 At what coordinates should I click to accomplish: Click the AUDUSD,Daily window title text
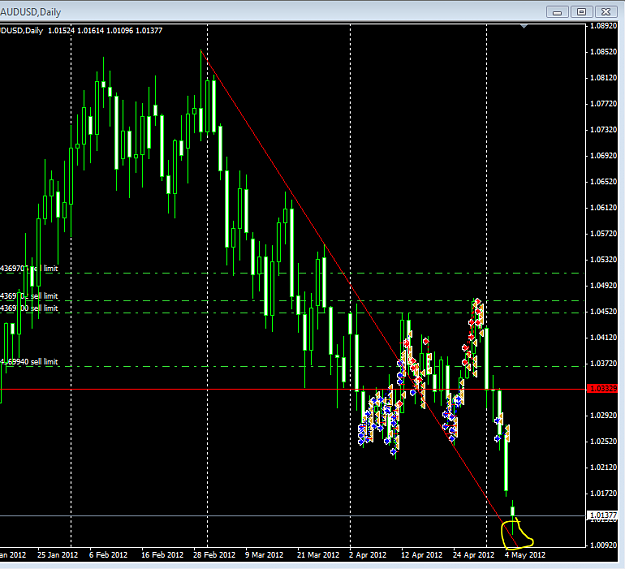point(31,12)
